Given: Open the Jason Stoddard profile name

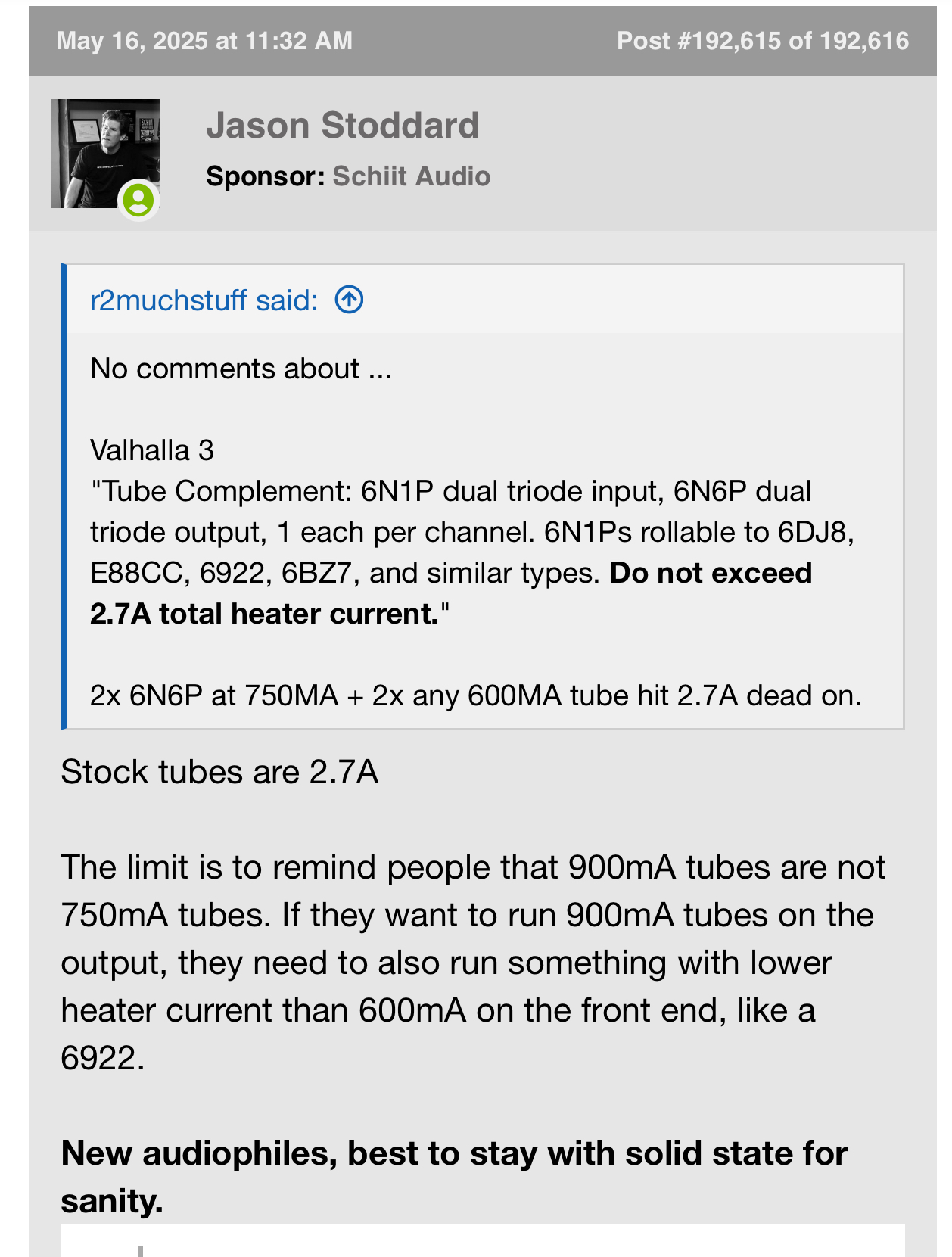Looking at the screenshot, I should (x=343, y=126).
